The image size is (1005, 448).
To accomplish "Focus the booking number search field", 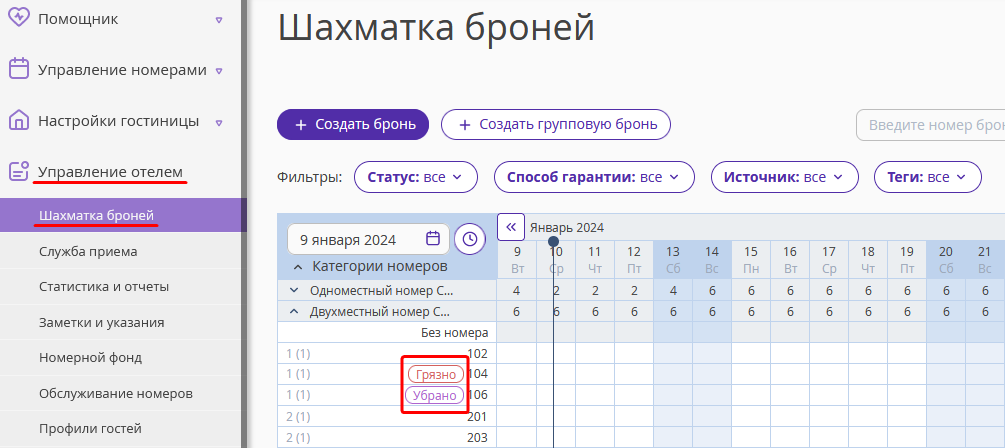I will [x=931, y=126].
